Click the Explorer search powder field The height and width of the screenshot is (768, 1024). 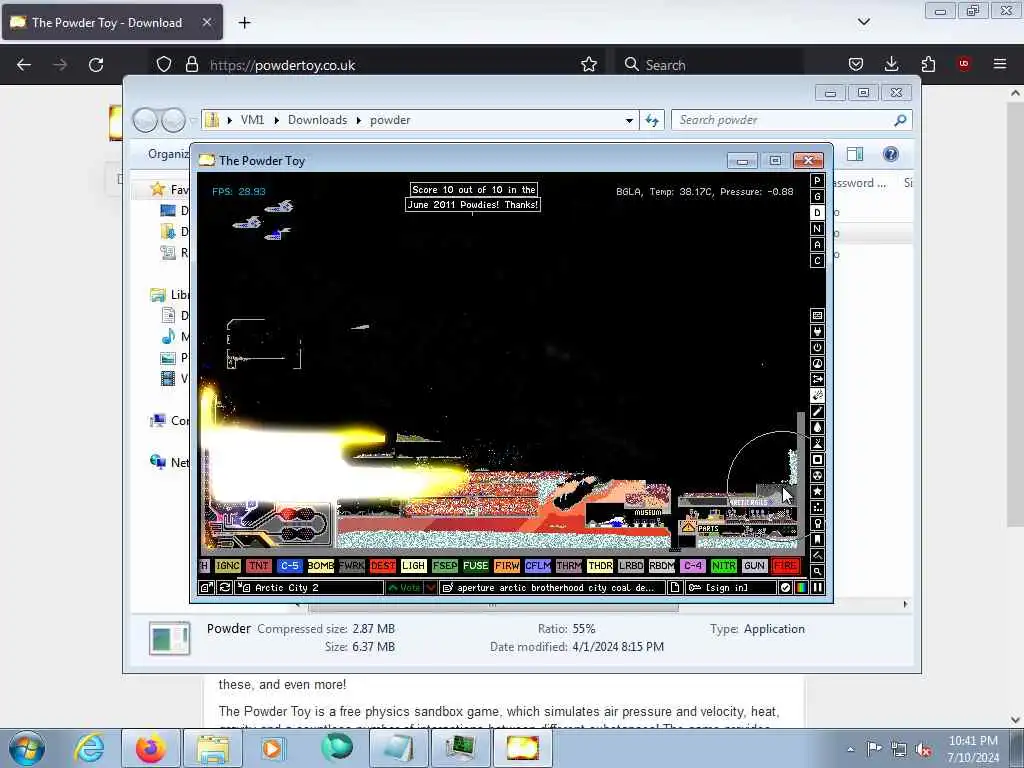(x=792, y=120)
